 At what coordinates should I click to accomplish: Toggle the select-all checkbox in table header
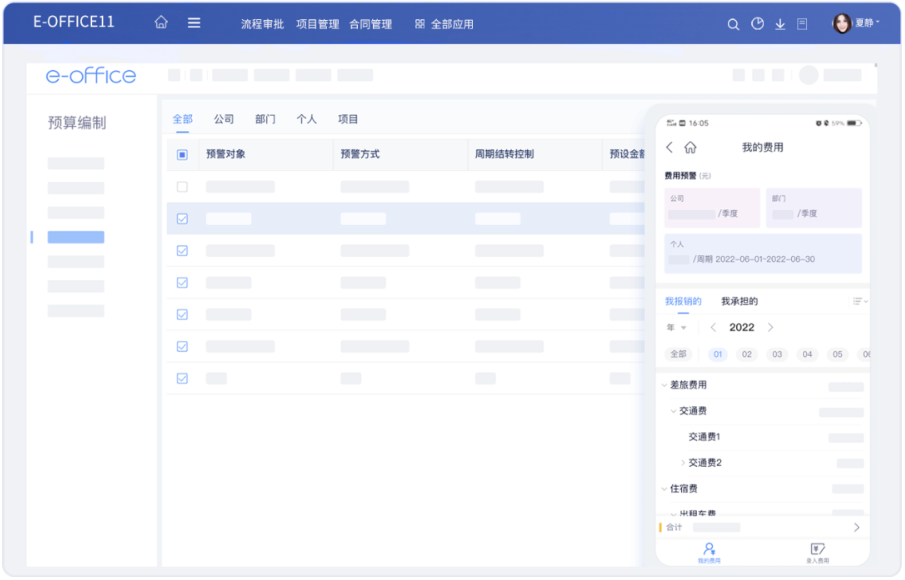coord(182,155)
